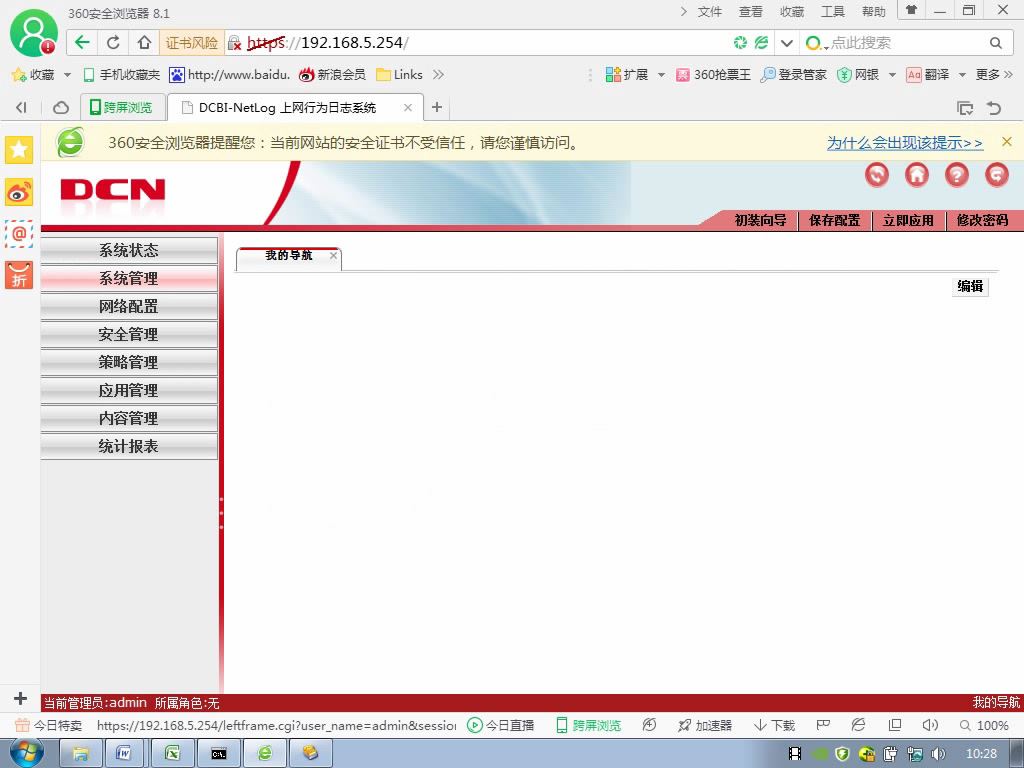Image resolution: width=1024 pixels, height=768 pixels.
Task: Click the 收藏 star bookmark button
Action: click(33, 74)
